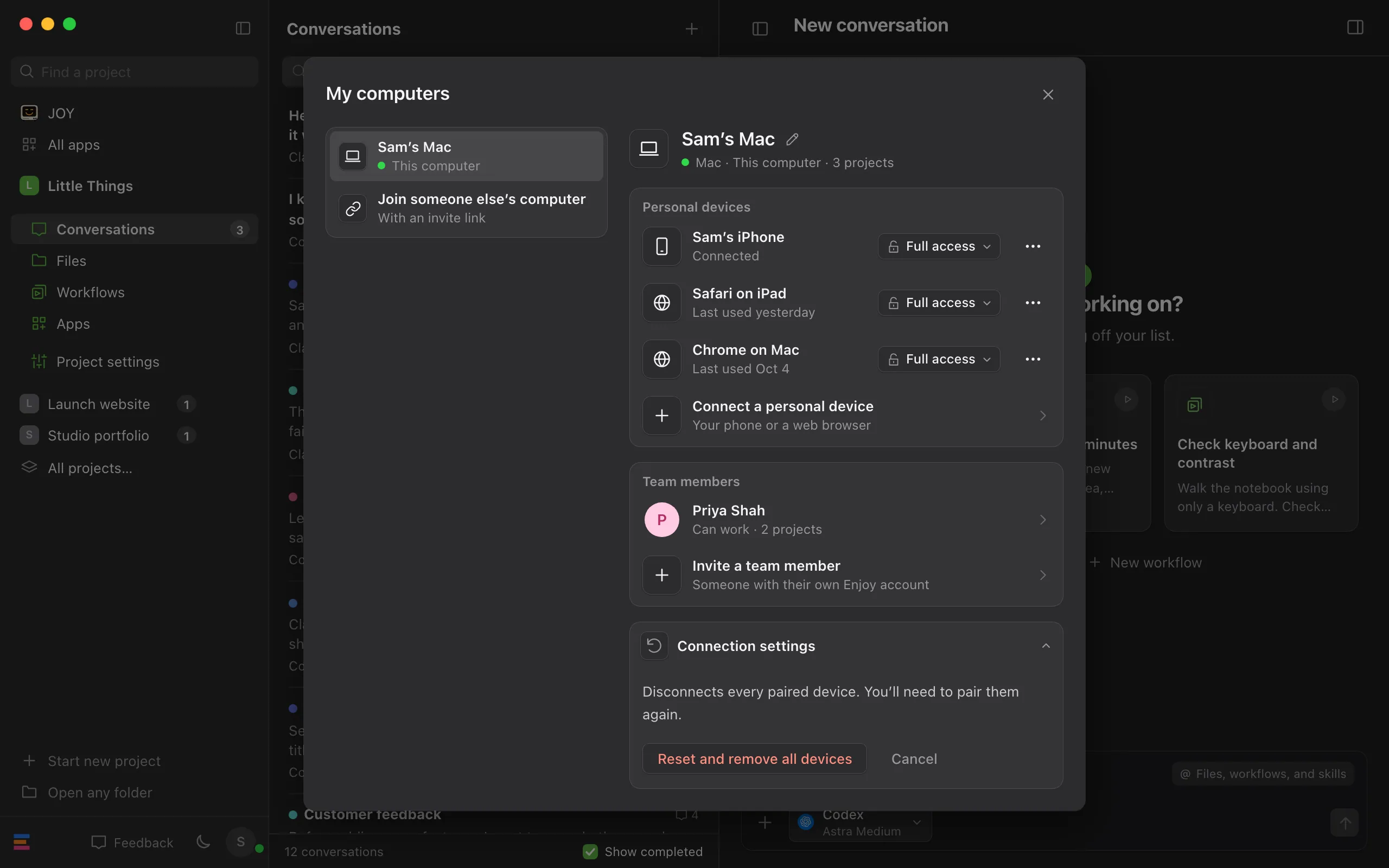1389x868 pixels.
Task: Open Full access dropdown for Safari on iPad
Action: (x=939, y=303)
